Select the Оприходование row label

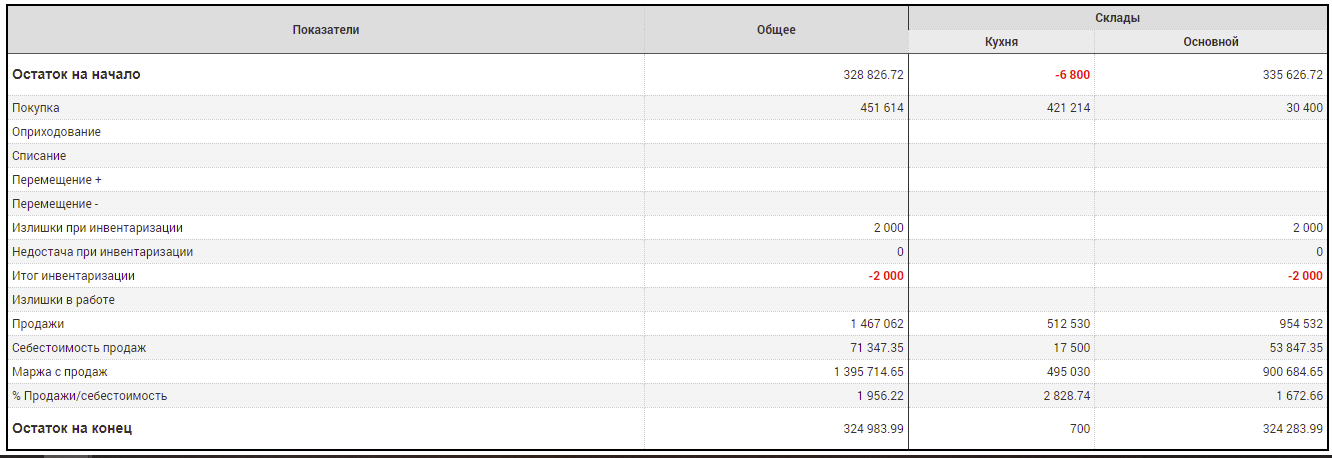point(56,132)
